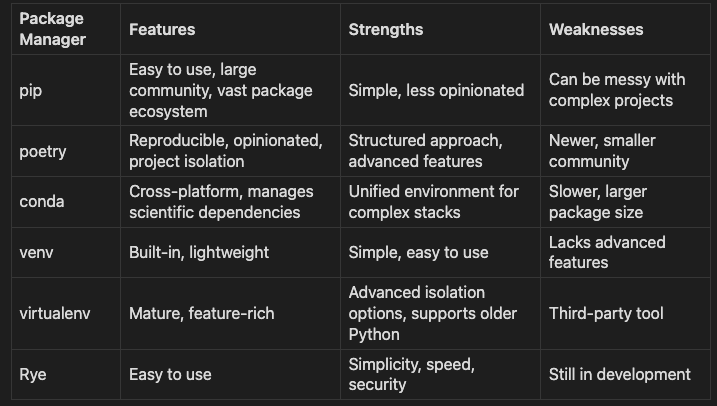Click the pip package manager cell

click(66, 90)
